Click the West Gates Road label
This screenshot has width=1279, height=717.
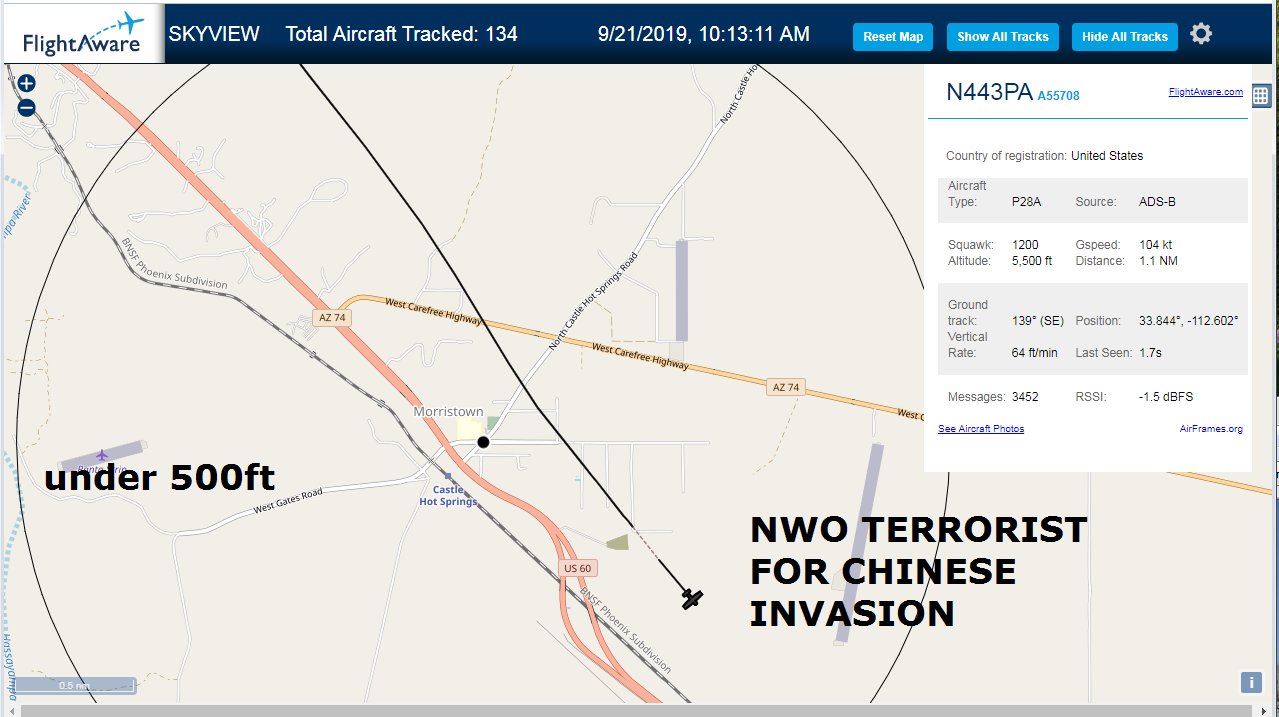coord(288,500)
